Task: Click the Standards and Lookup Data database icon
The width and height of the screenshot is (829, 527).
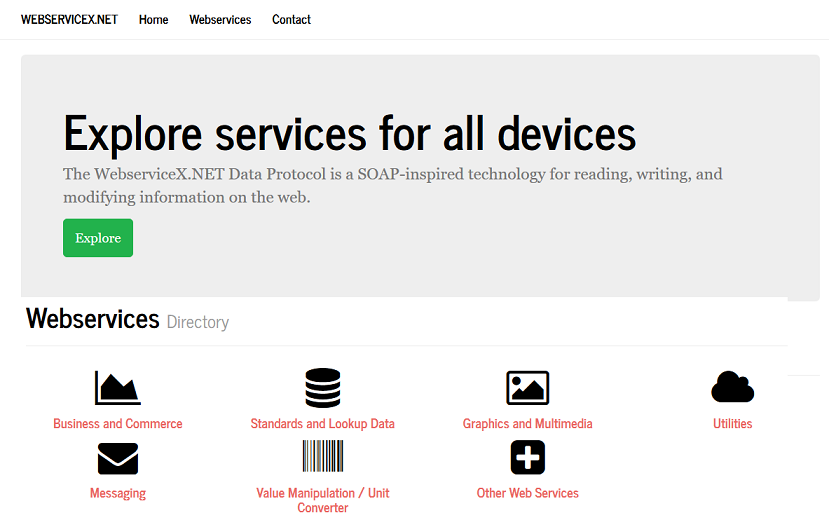Action: tap(323, 388)
